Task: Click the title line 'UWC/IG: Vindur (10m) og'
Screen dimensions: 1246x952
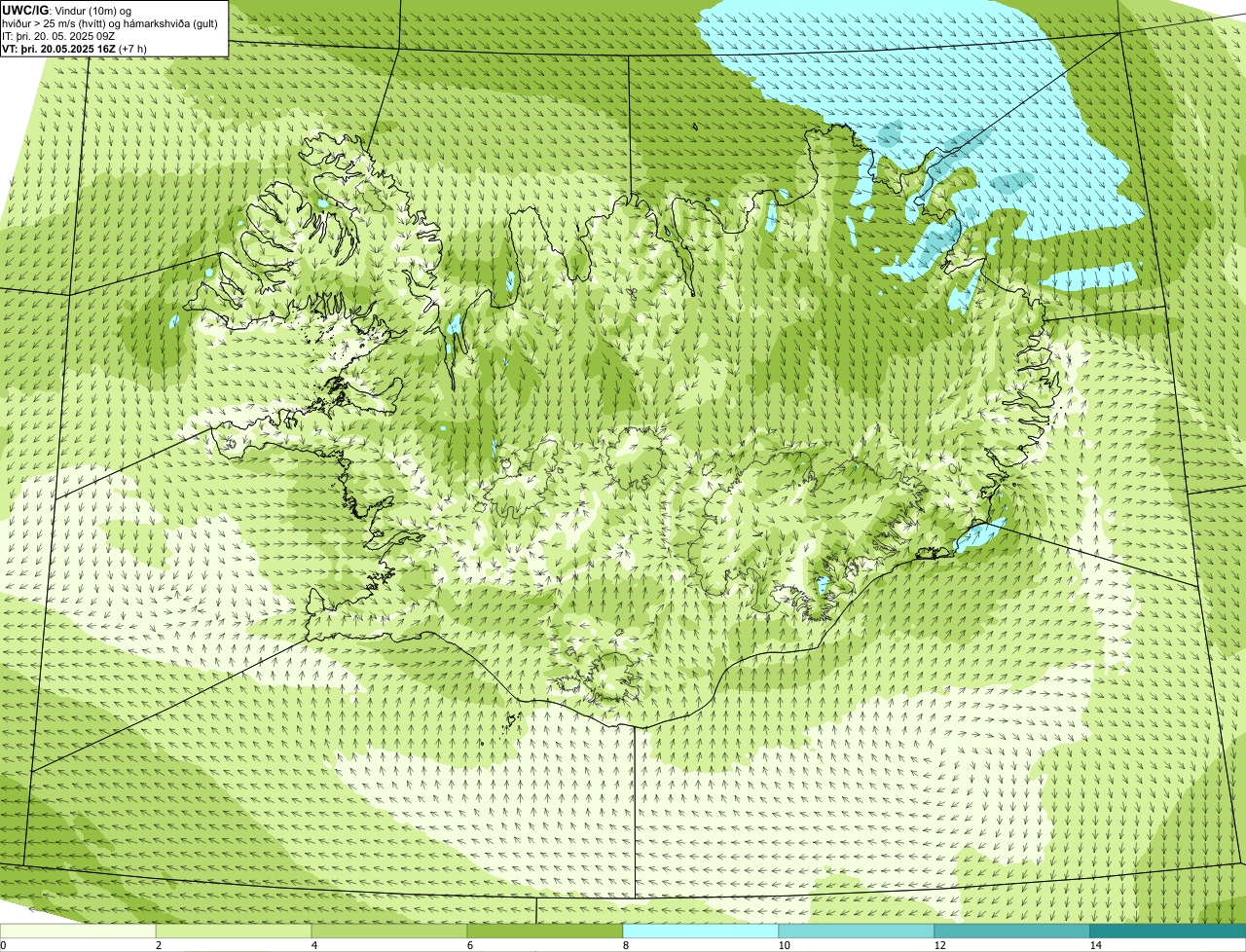Action: pyautogui.click(x=66, y=11)
